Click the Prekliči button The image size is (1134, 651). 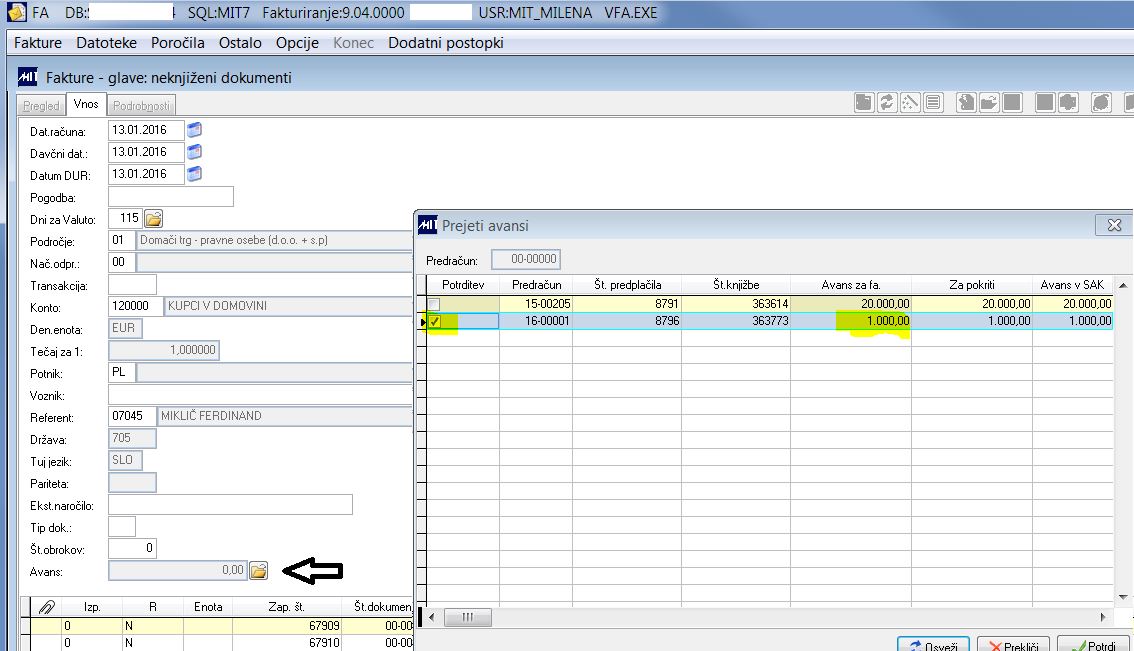tap(1013, 644)
